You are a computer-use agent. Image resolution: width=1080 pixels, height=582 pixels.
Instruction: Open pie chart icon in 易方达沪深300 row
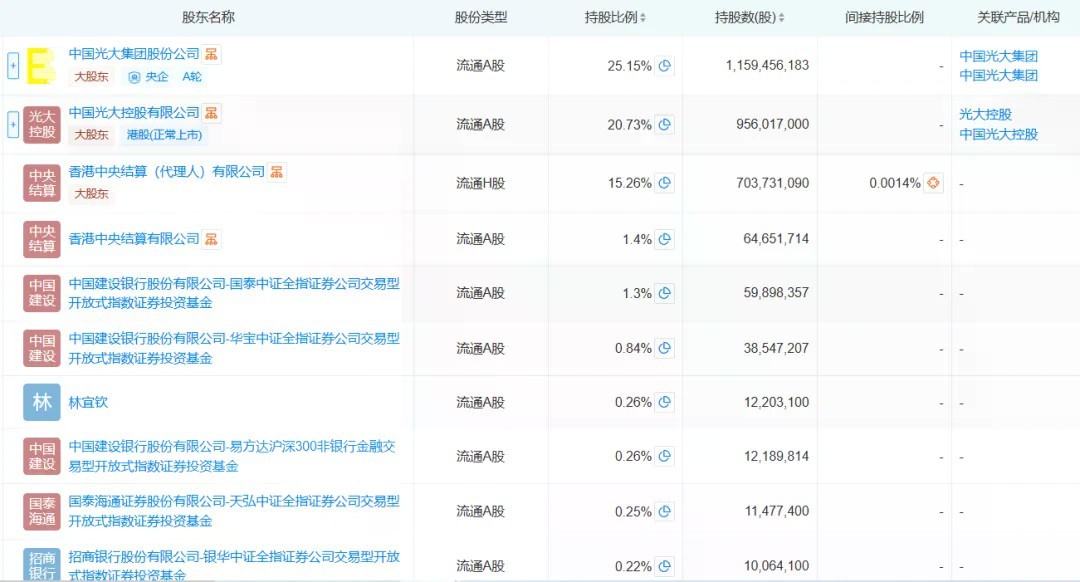(665, 456)
